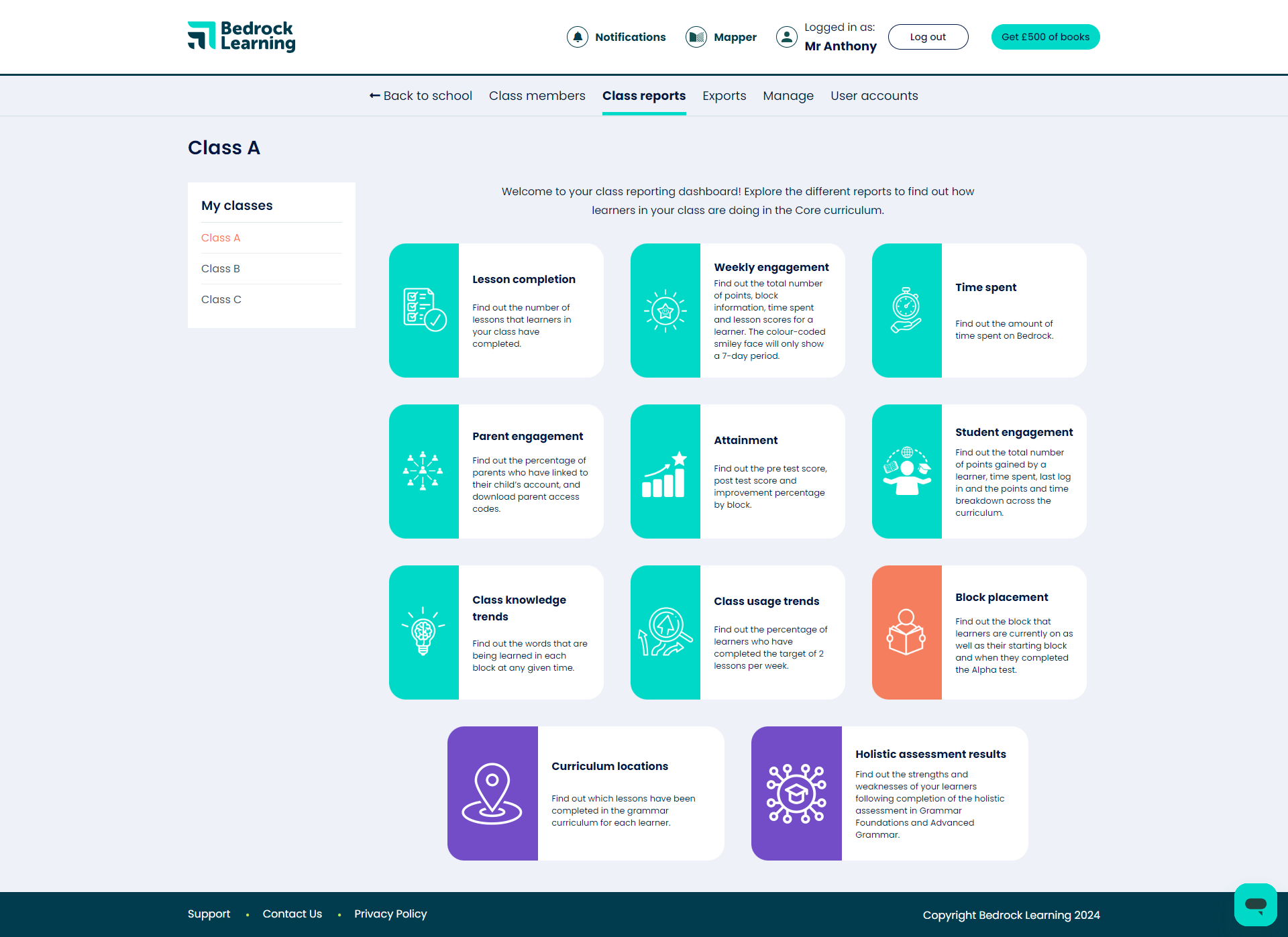Open the Notifications bell icon

(578, 37)
